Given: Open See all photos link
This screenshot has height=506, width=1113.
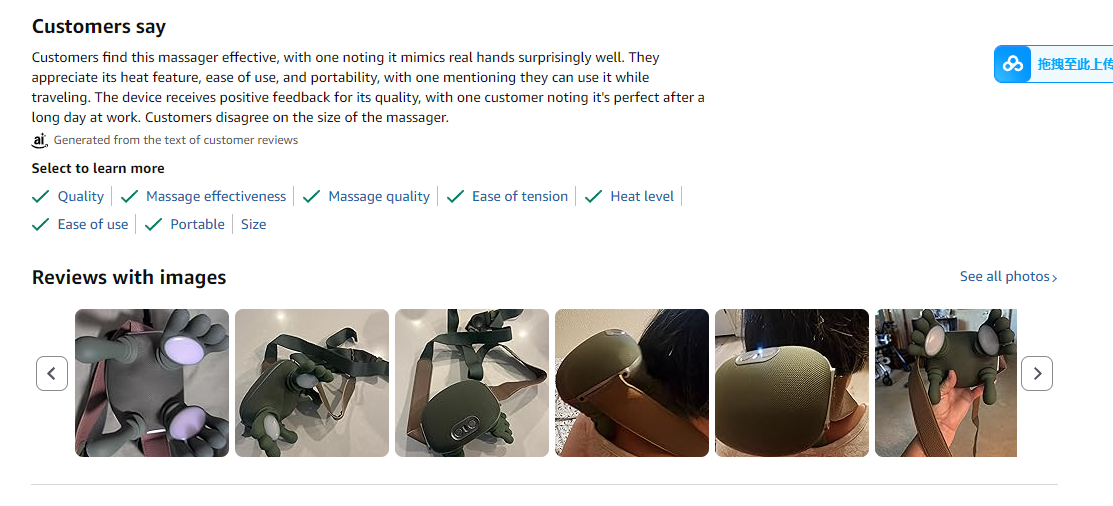Looking at the screenshot, I should [x=1008, y=277].
